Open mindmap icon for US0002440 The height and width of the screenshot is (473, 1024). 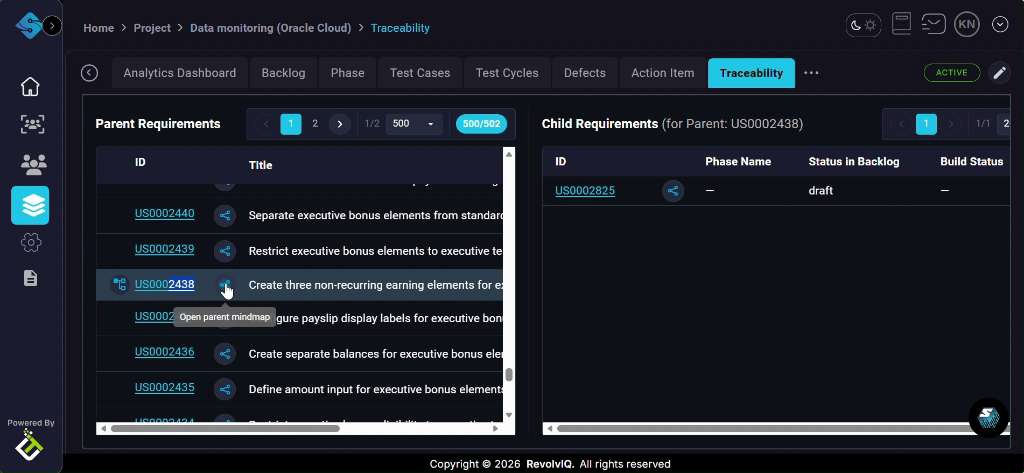point(225,215)
